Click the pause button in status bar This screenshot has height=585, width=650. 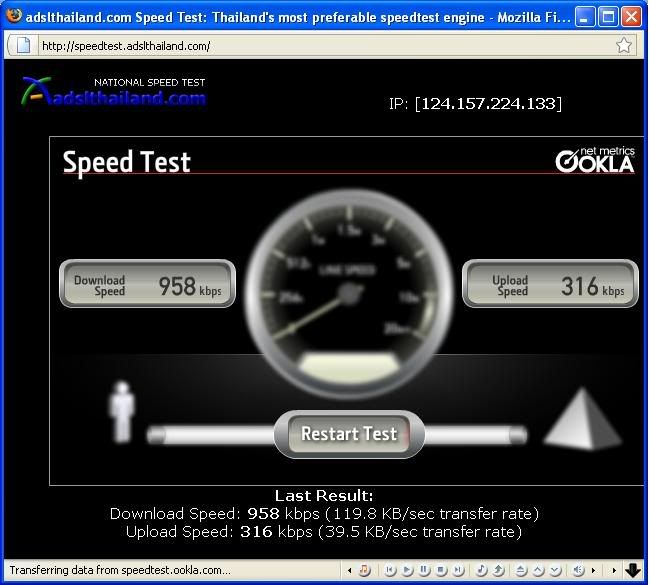coord(424,570)
